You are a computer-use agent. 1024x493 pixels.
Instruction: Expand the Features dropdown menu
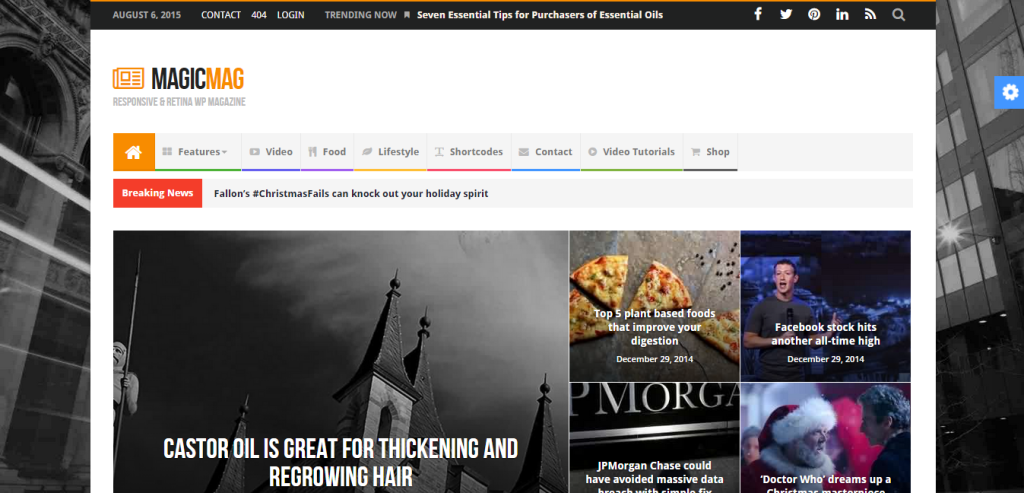pyautogui.click(x=198, y=152)
